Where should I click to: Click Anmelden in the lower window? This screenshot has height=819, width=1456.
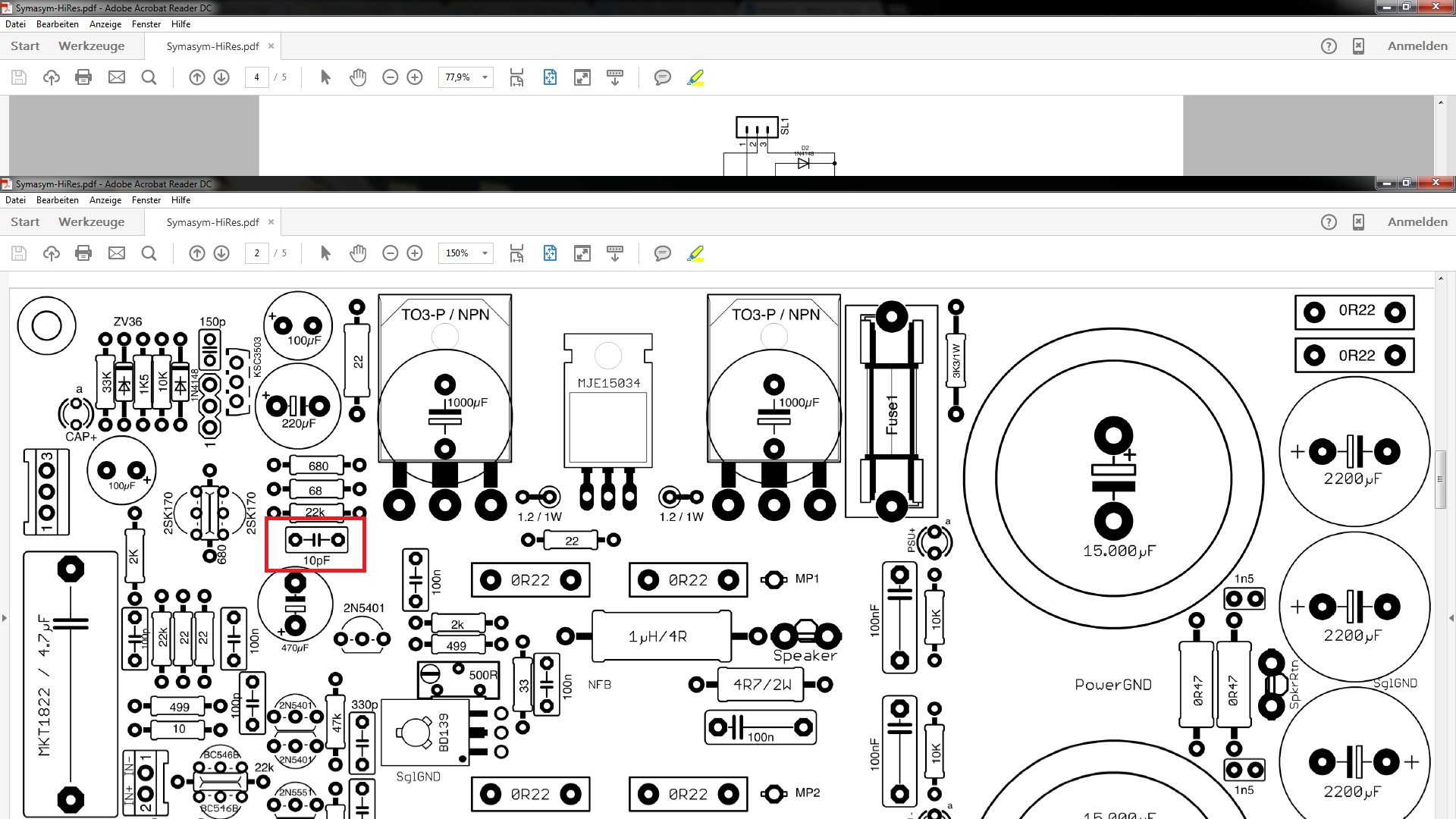[1417, 222]
